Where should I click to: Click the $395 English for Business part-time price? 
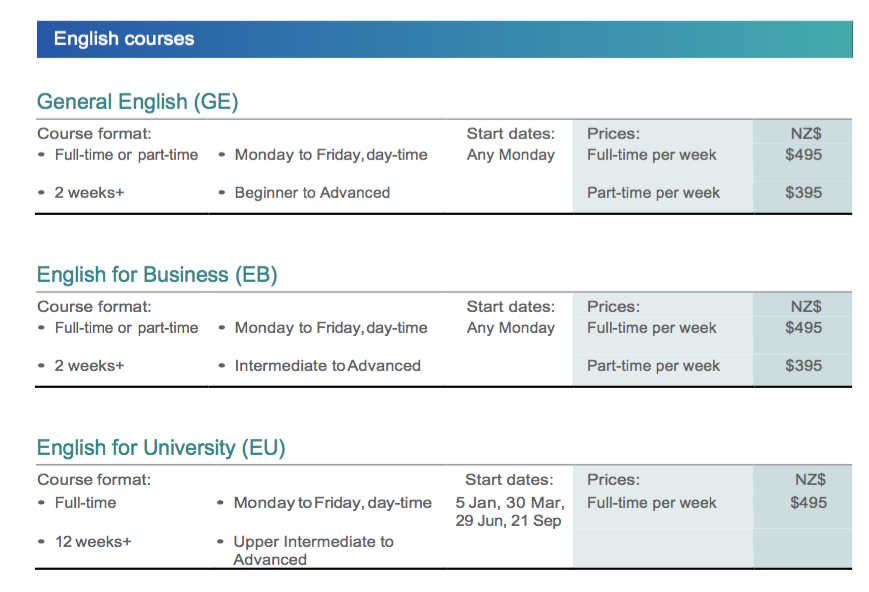coord(804,366)
